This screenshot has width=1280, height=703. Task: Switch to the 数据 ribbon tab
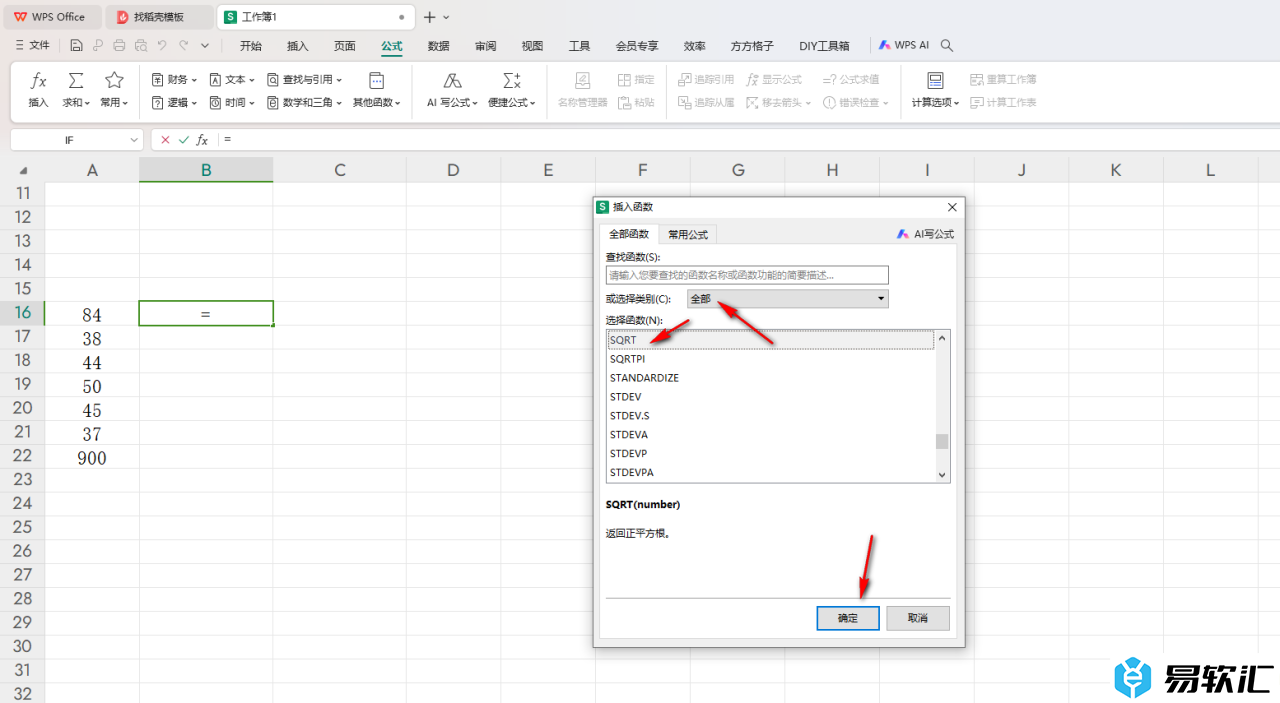coord(438,46)
